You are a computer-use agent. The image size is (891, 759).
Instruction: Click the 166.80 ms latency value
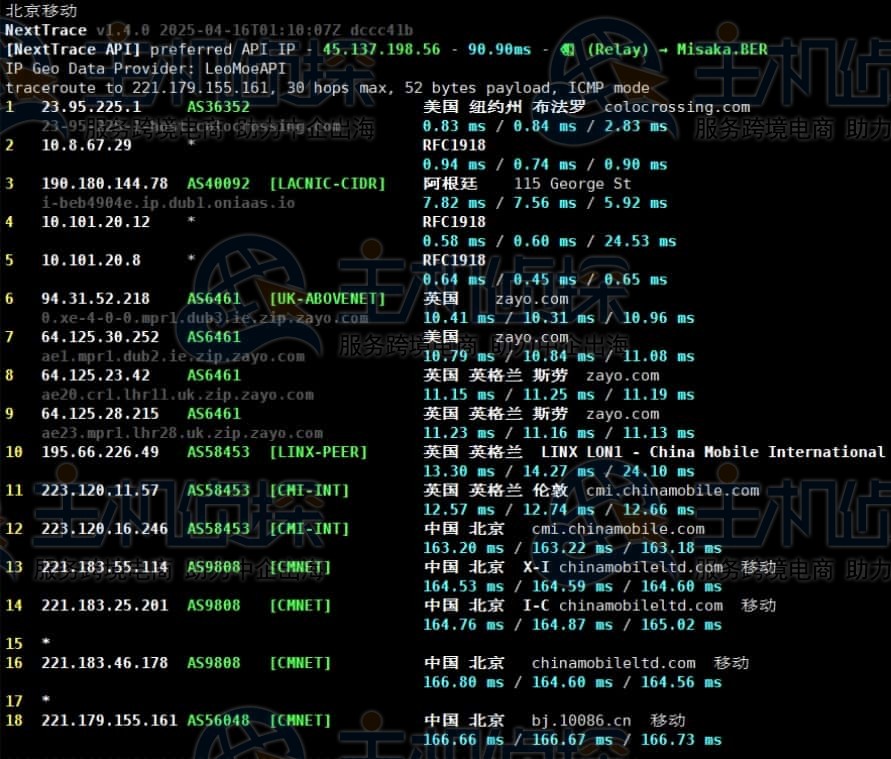[x=463, y=682]
